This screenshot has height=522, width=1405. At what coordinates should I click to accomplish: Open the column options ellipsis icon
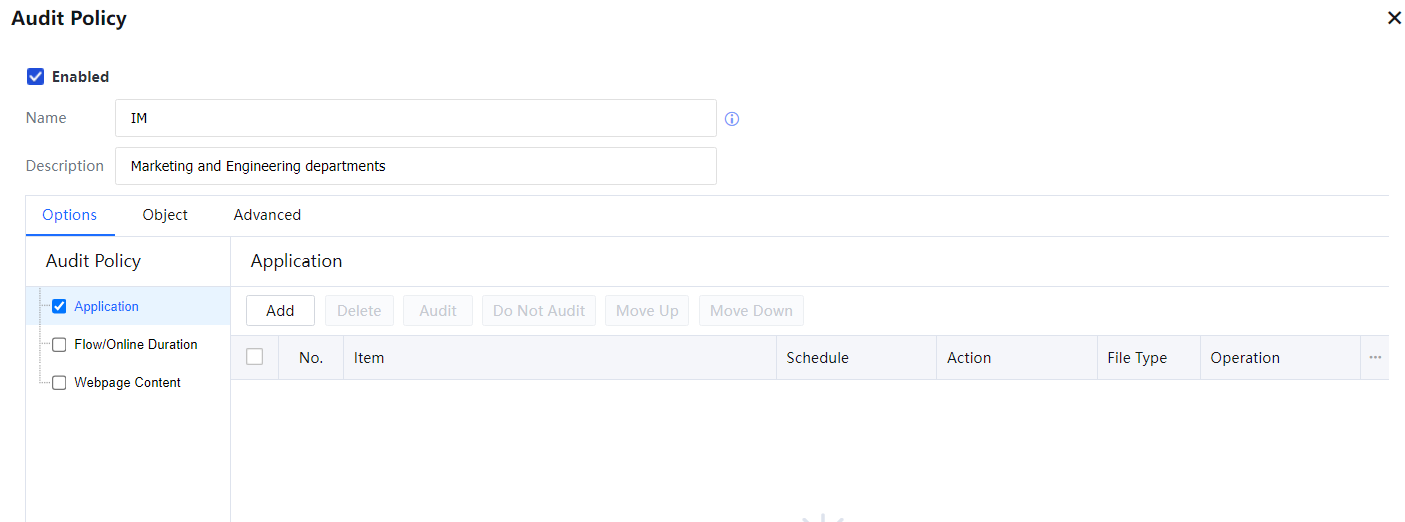pyautogui.click(x=1375, y=358)
